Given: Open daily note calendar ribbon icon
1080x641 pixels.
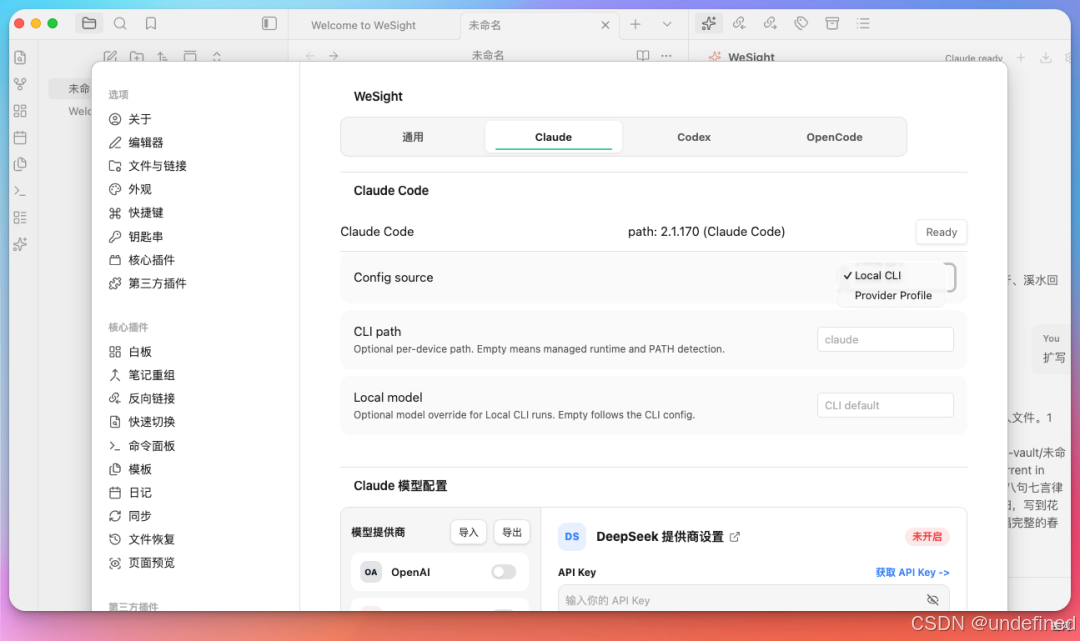Looking at the screenshot, I should 20,138.
